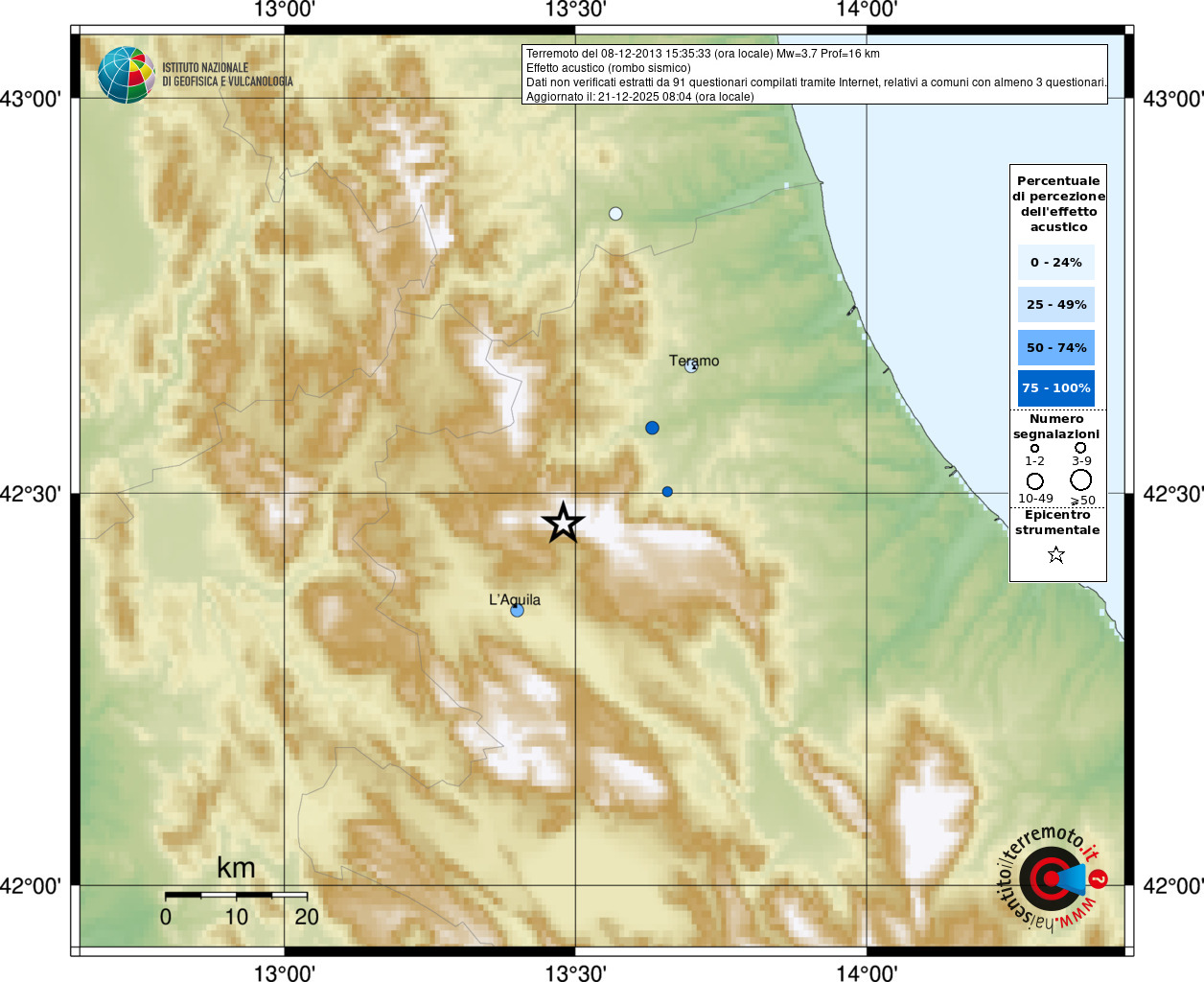Click the top '13°30'' longitude label
This screenshot has height=982, width=1204.
click(575, 10)
